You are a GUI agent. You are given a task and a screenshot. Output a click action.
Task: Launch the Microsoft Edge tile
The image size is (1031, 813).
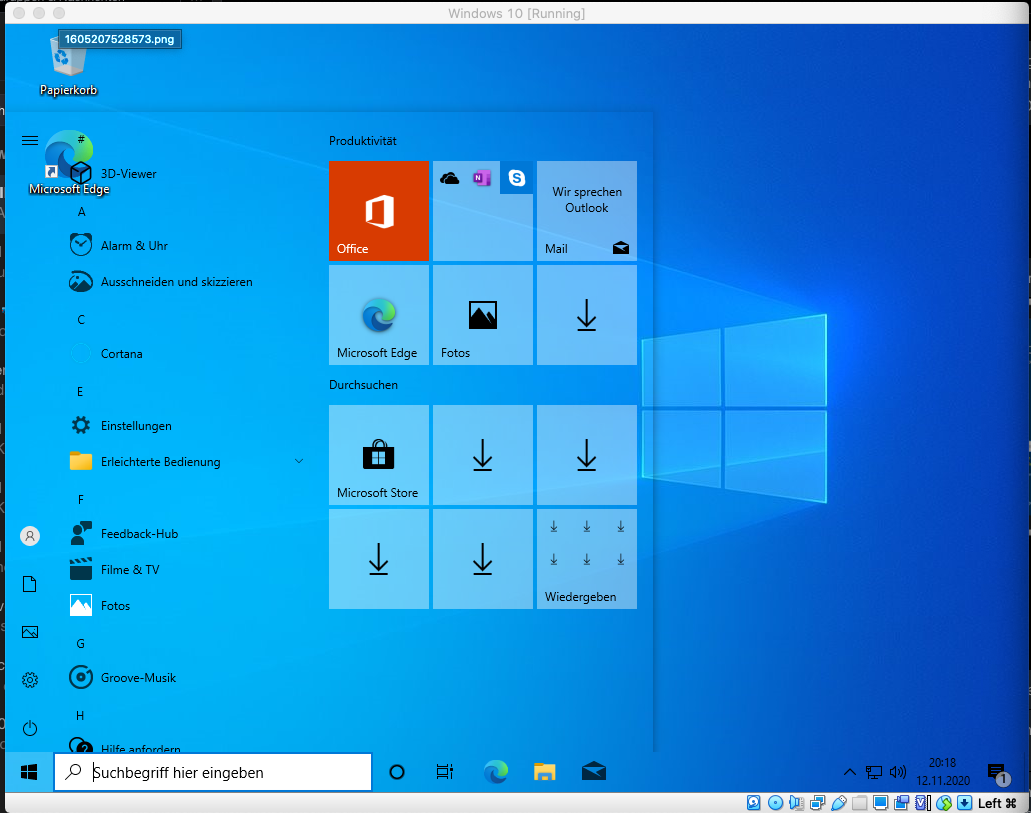[x=379, y=314]
